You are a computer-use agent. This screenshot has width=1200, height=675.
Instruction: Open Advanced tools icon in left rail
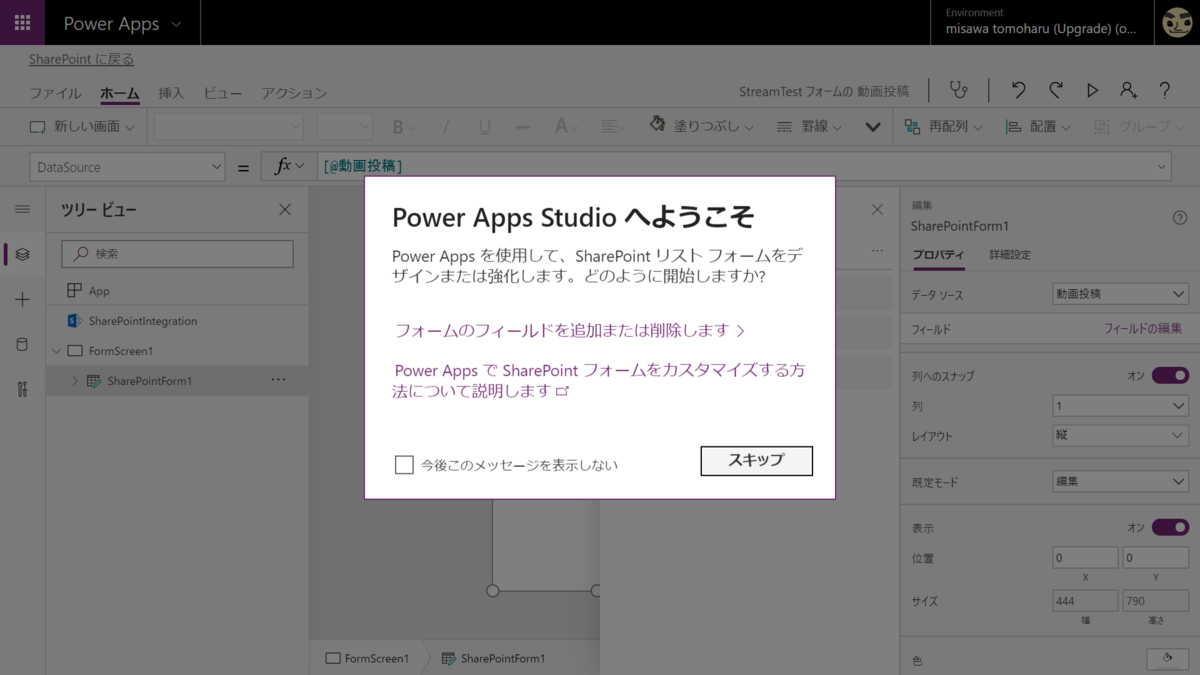pyautogui.click(x=22, y=390)
